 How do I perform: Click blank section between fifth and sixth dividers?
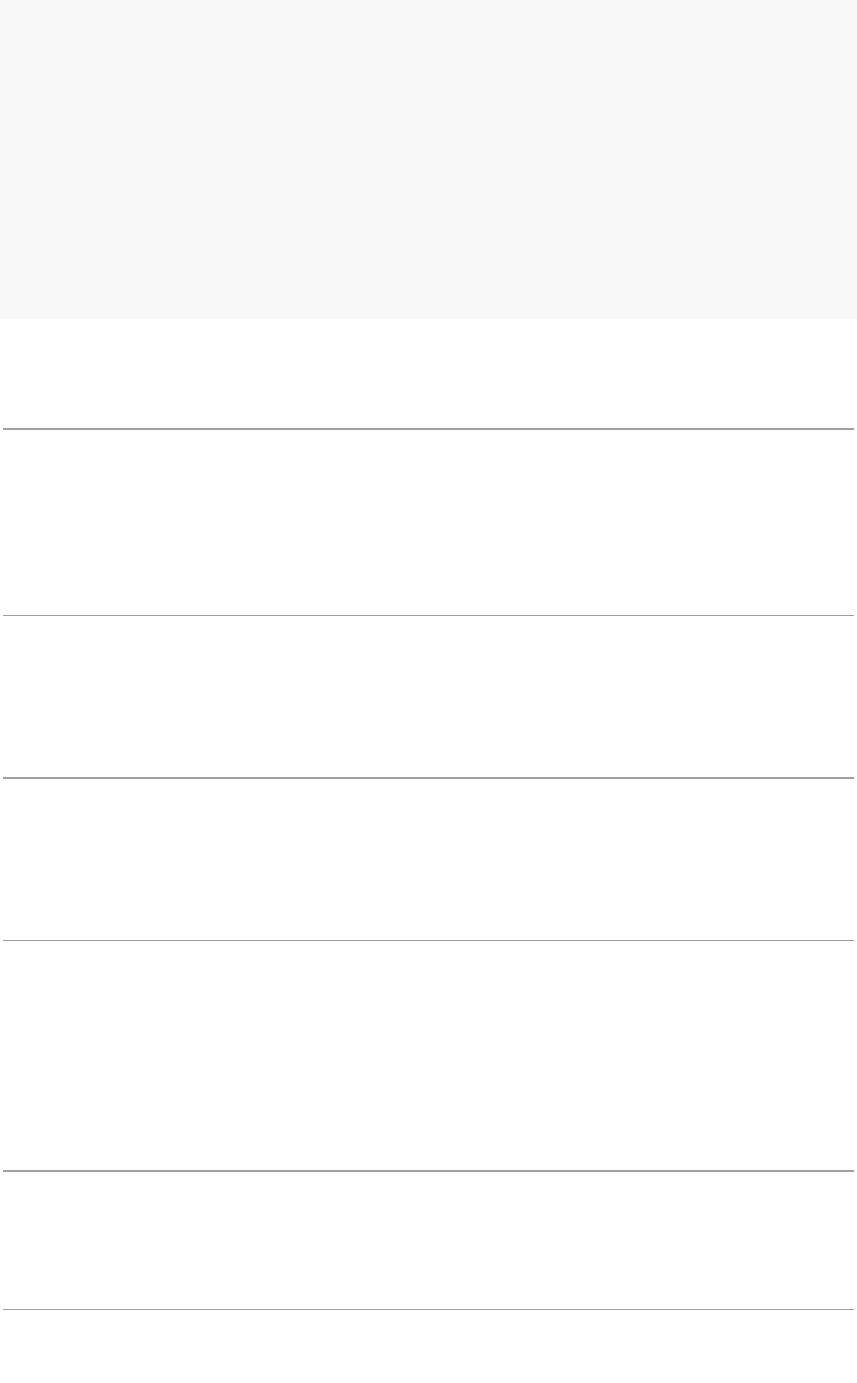click(x=428, y=1240)
